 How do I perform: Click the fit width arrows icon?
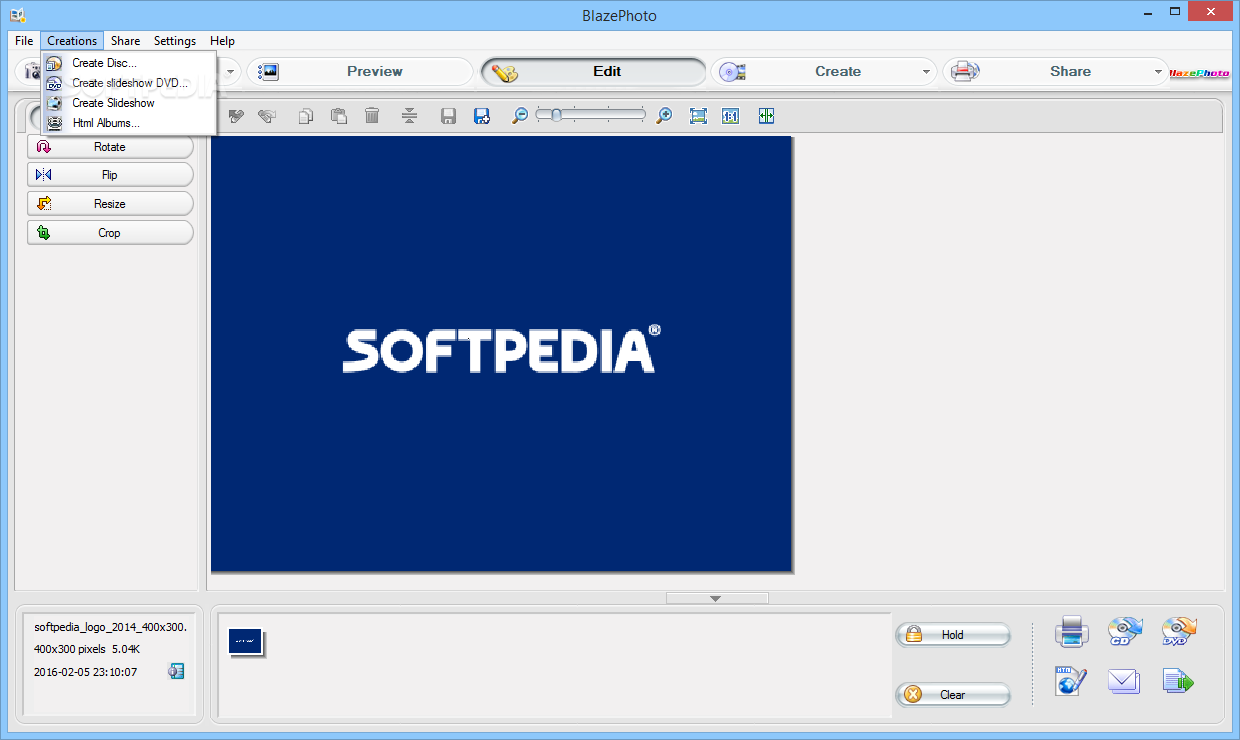pyautogui.click(x=766, y=116)
